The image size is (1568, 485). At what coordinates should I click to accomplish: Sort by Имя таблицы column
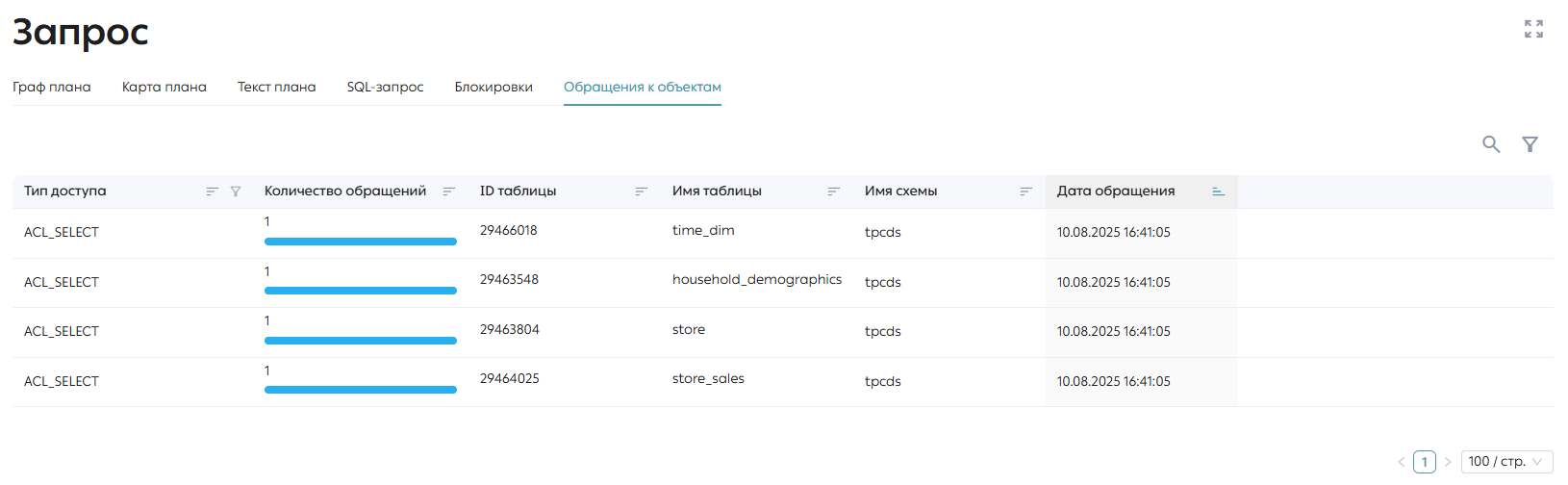coord(833,191)
